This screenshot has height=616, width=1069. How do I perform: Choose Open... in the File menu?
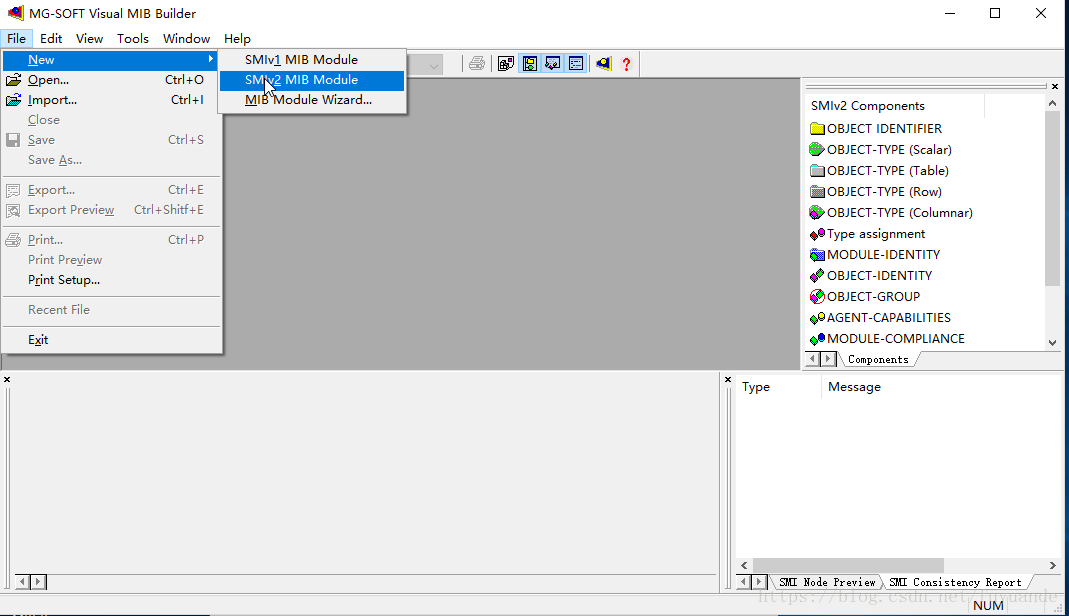tap(112, 80)
